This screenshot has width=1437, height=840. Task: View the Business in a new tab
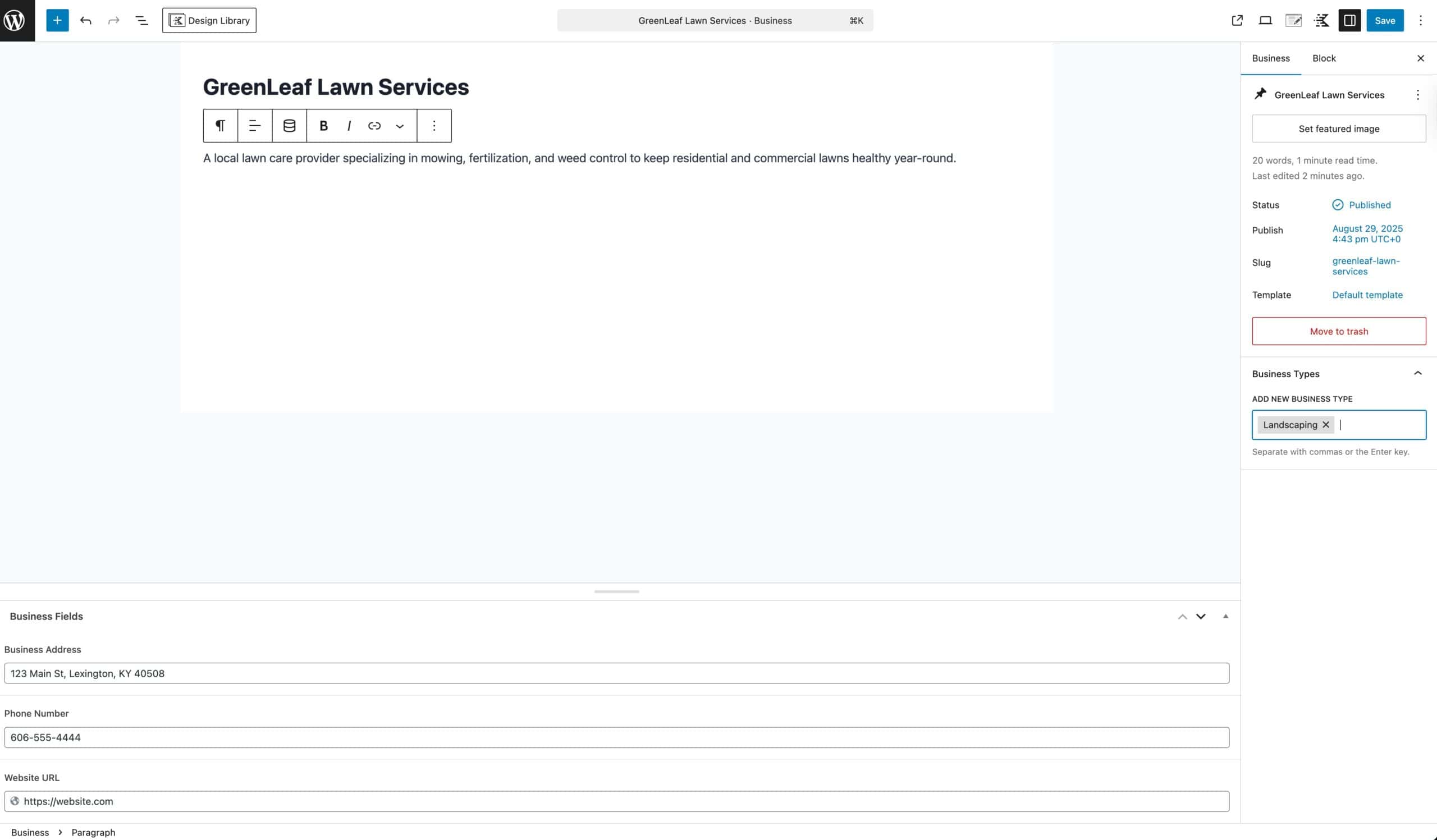coord(1237,21)
